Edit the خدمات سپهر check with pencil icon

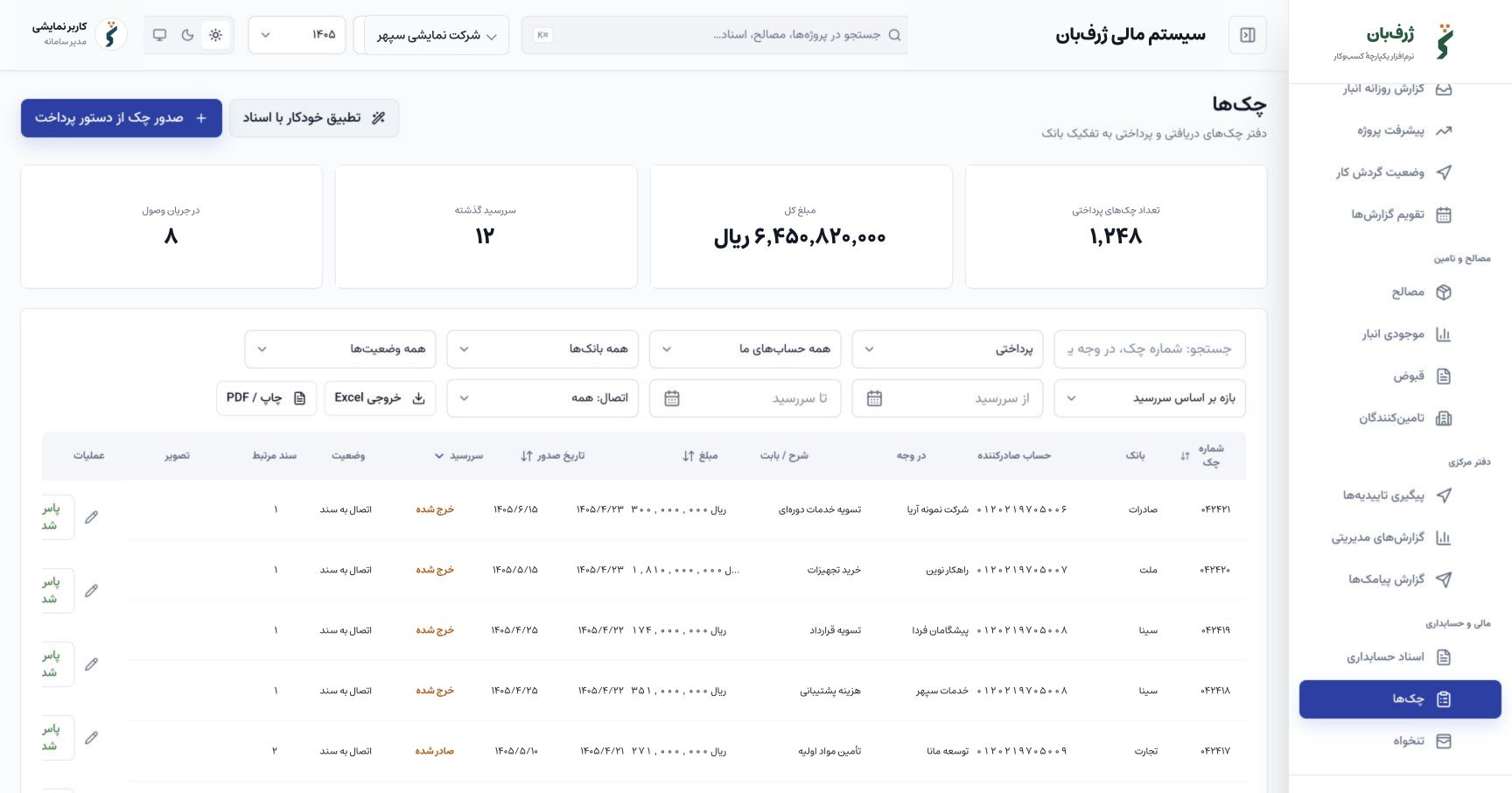pos(91,738)
